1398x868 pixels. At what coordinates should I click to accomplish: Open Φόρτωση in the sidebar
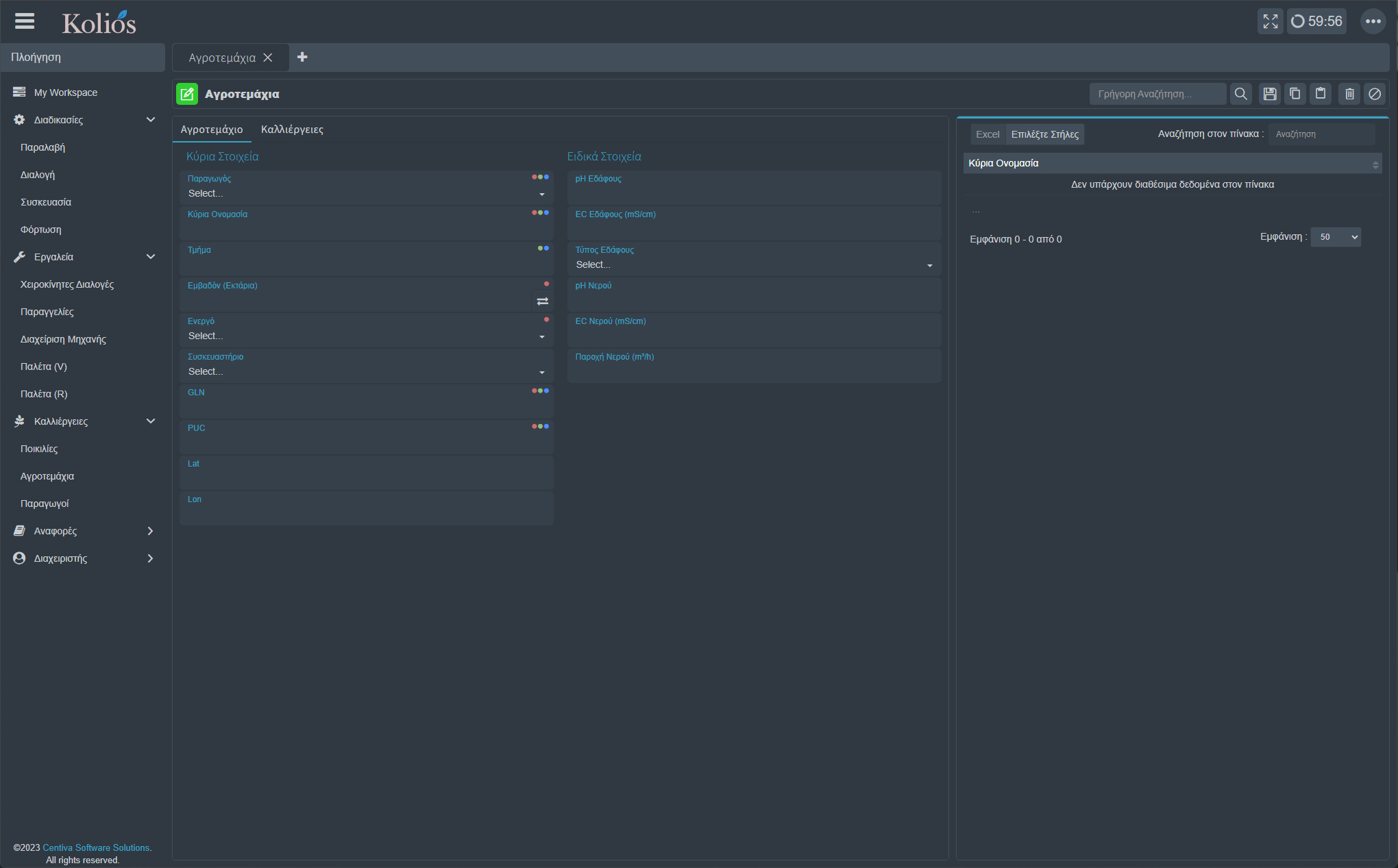tap(41, 230)
